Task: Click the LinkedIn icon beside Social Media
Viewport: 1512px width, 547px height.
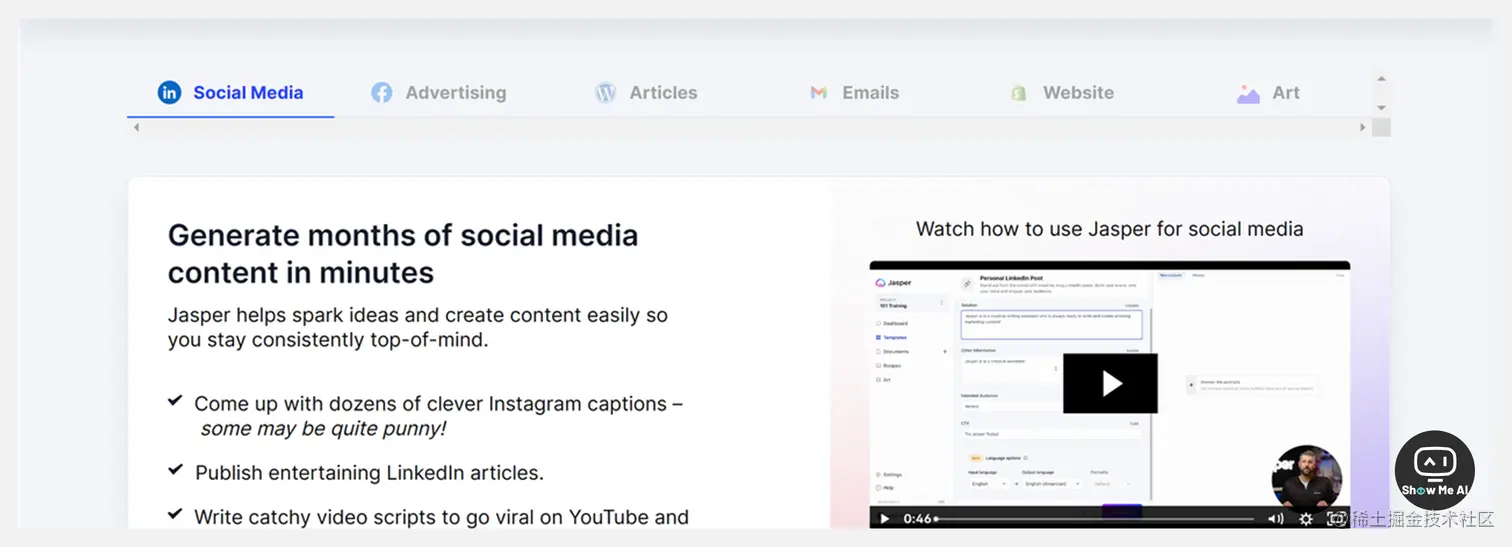Action: pyautogui.click(x=169, y=93)
